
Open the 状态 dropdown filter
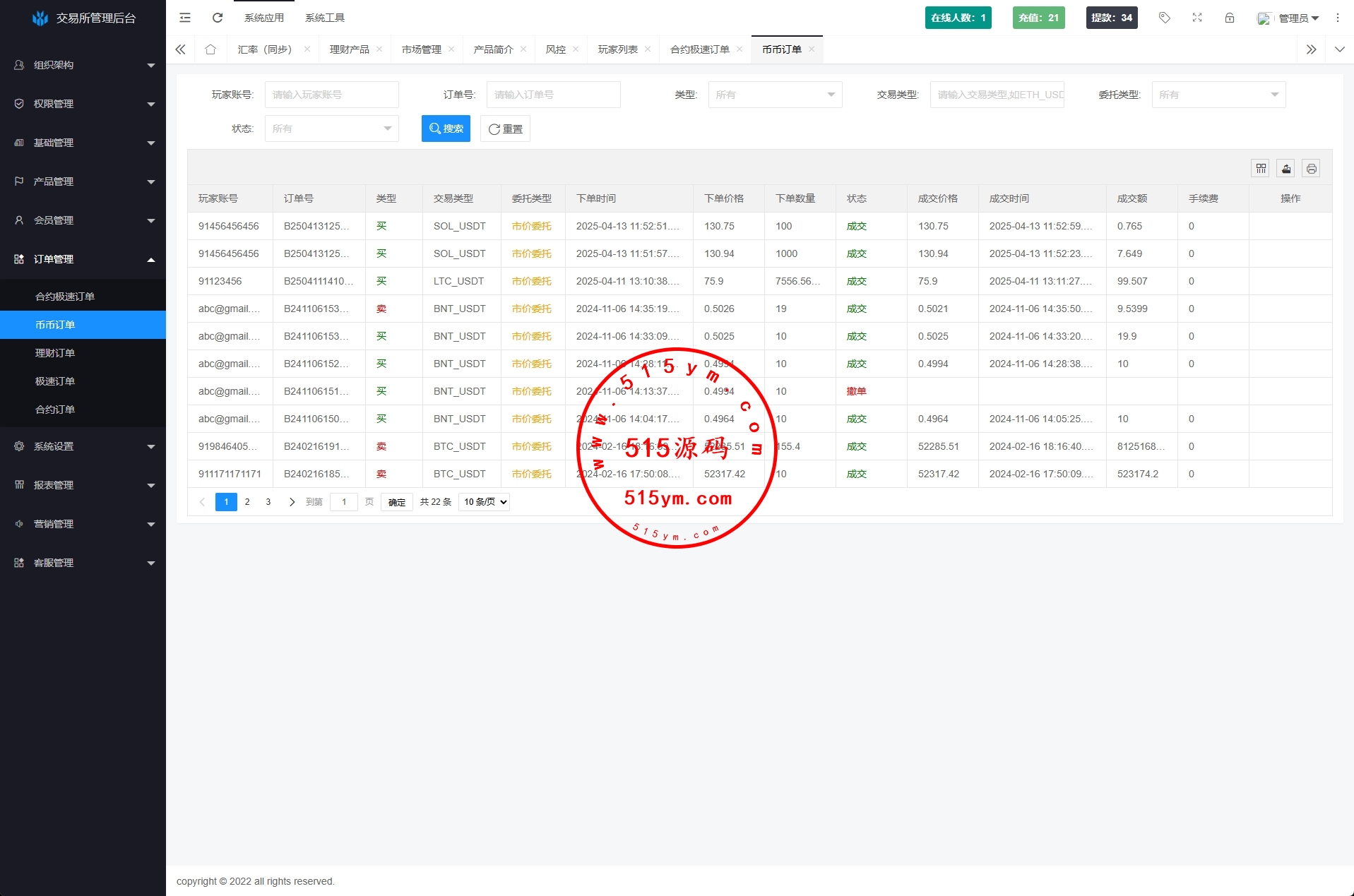tap(331, 129)
